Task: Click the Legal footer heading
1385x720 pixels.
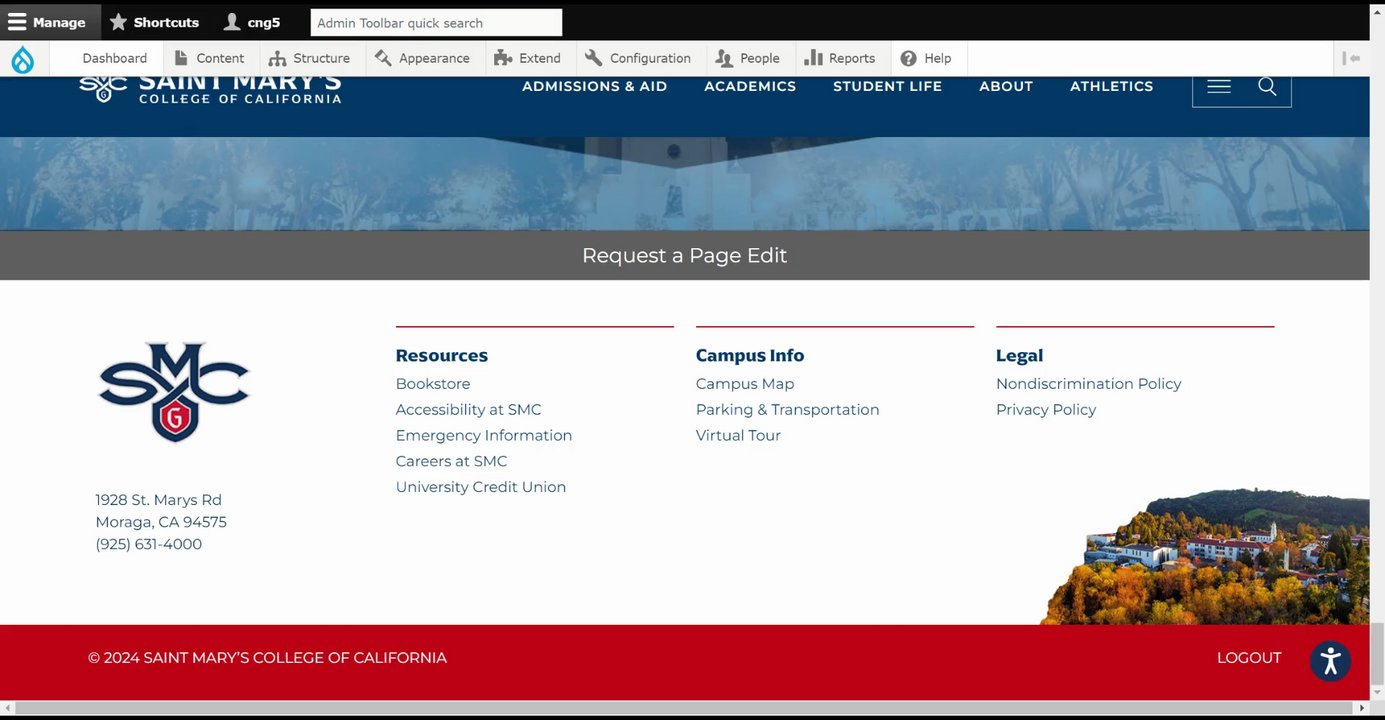Action: 1019,356
